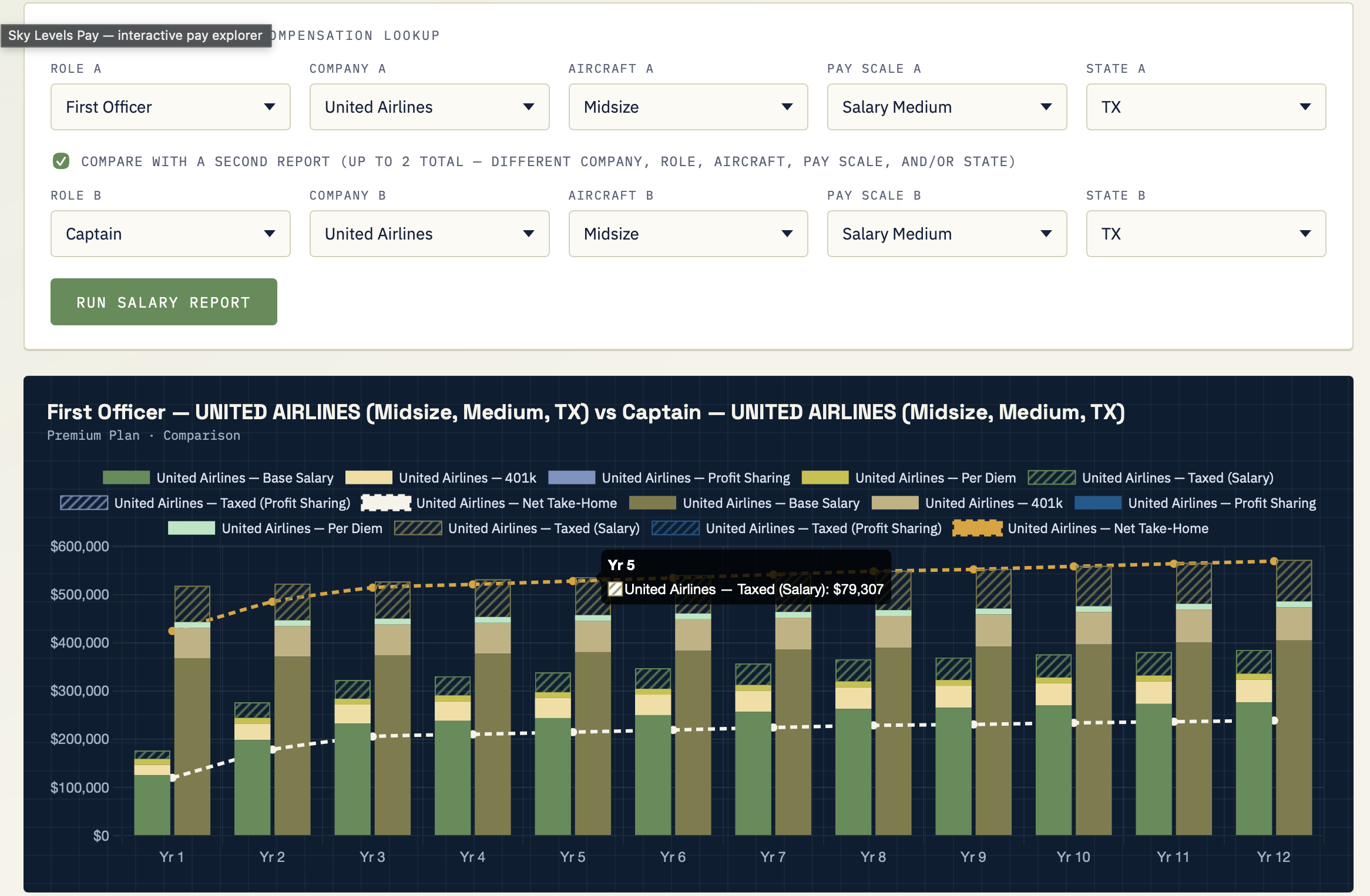Viewport: 1370px width, 896px height.
Task: Click the PAY SCALE A field label
Action: click(874, 69)
